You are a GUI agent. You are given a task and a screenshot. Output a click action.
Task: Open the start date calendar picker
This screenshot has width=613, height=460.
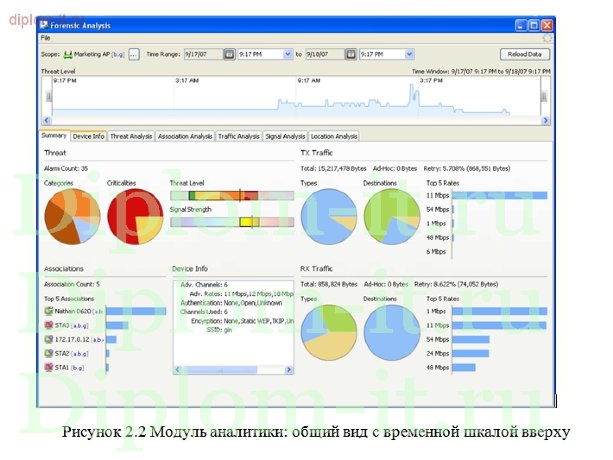[229, 54]
